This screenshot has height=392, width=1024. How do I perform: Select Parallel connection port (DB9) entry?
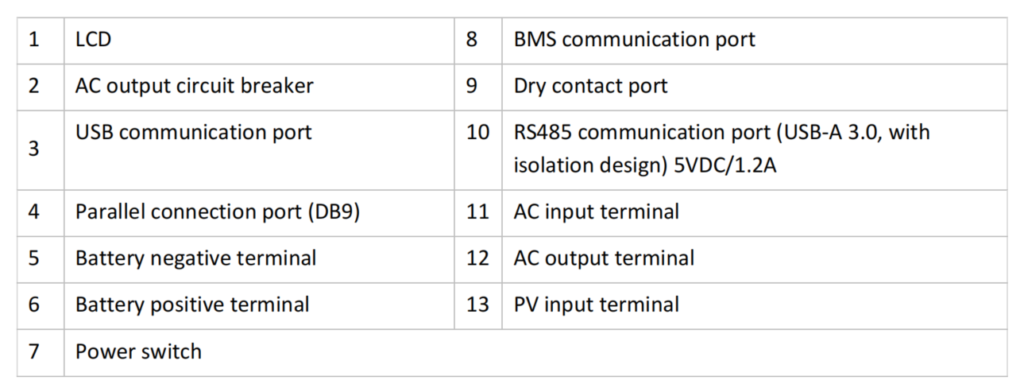click(x=217, y=212)
